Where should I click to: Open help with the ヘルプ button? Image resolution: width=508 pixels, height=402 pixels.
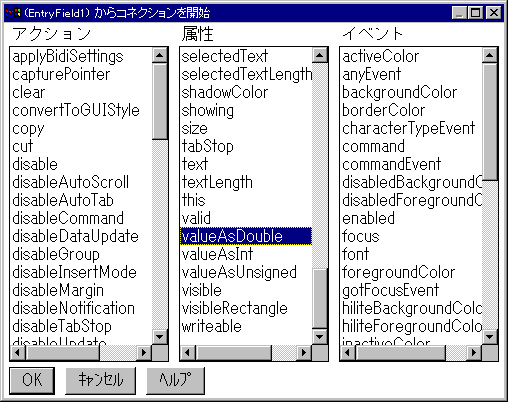[x=175, y=380]
